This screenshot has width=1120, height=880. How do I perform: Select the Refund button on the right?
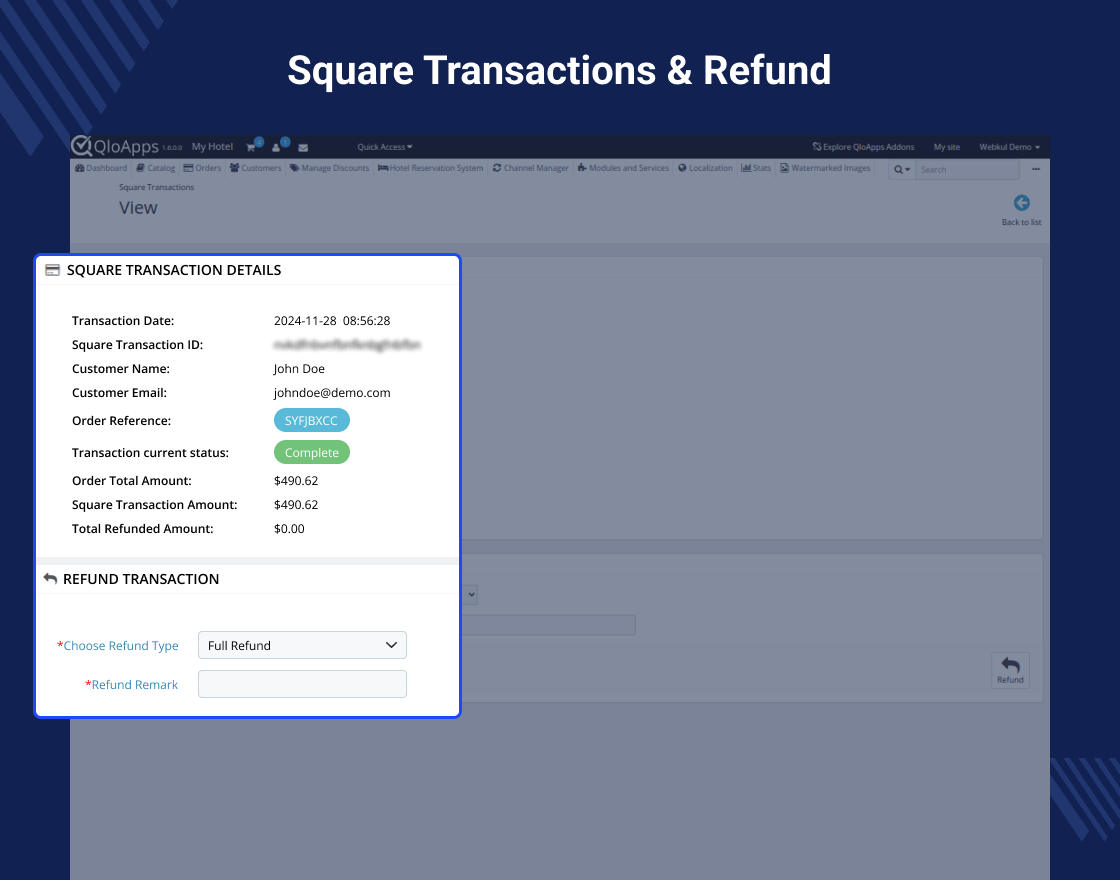1010,670
